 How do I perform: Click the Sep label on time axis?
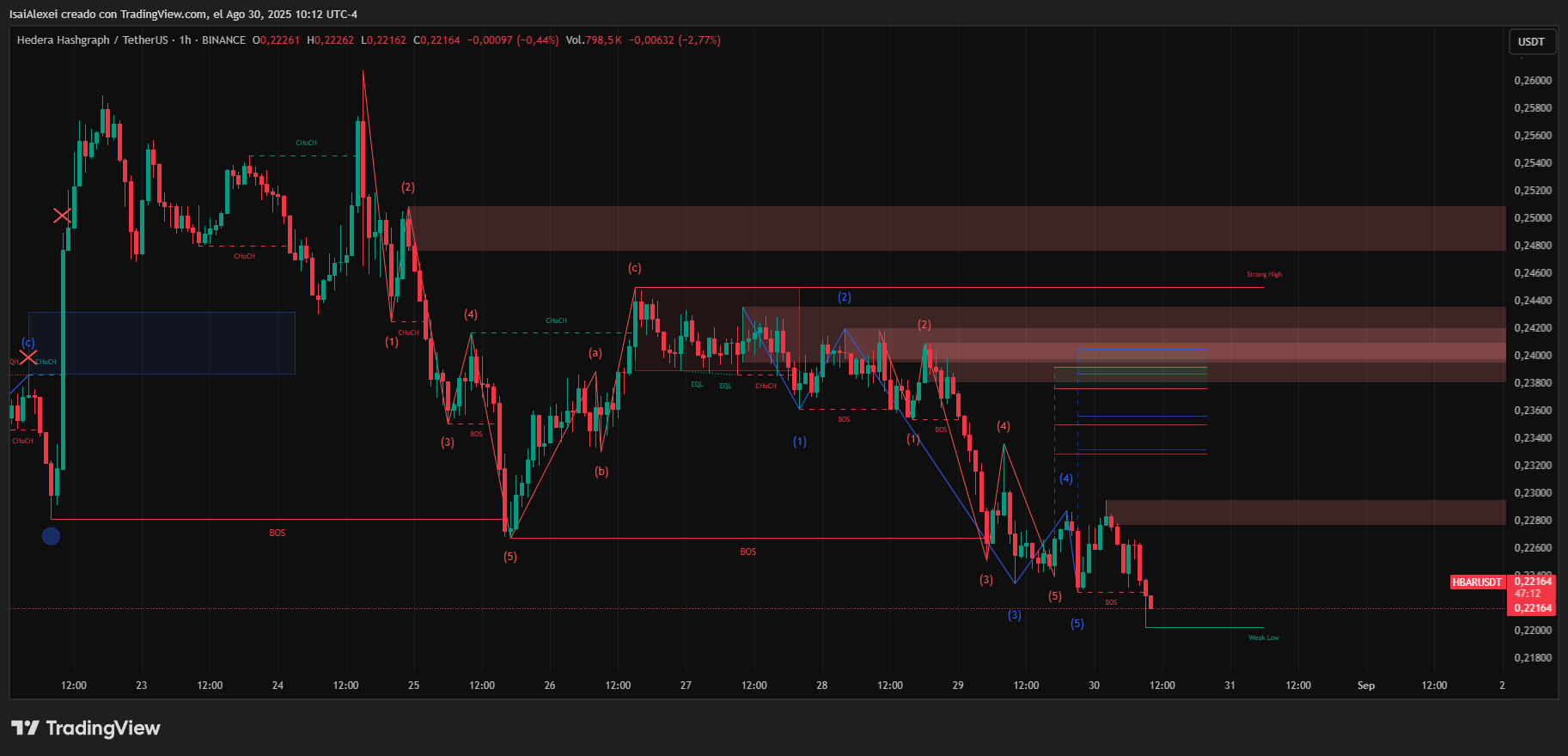pyautogui.click(x=1365, y=686)
